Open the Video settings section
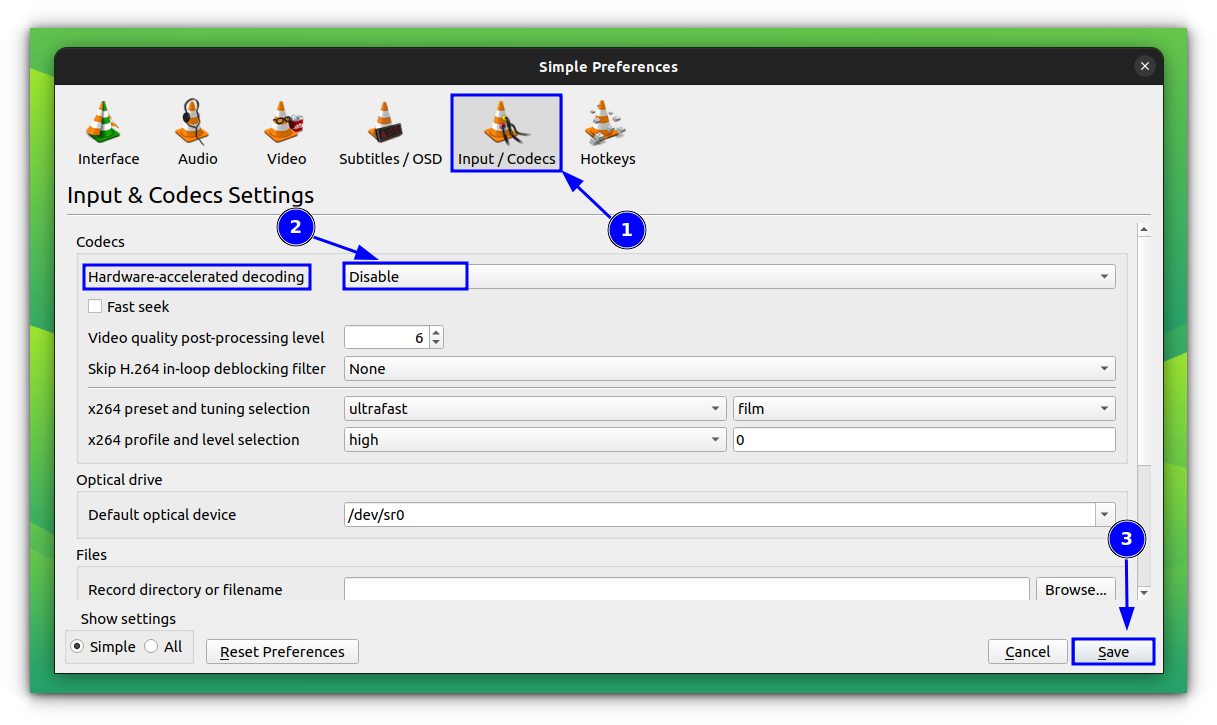Screen dimensions: 1217x725 285,131
